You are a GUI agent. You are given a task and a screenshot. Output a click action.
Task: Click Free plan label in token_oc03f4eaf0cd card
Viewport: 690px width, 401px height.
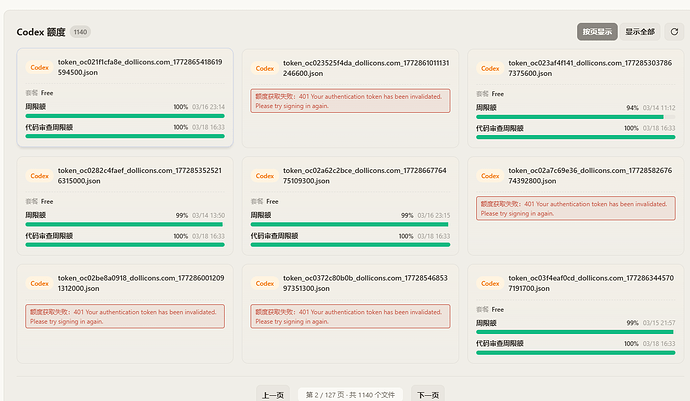(x=498, y=309)
